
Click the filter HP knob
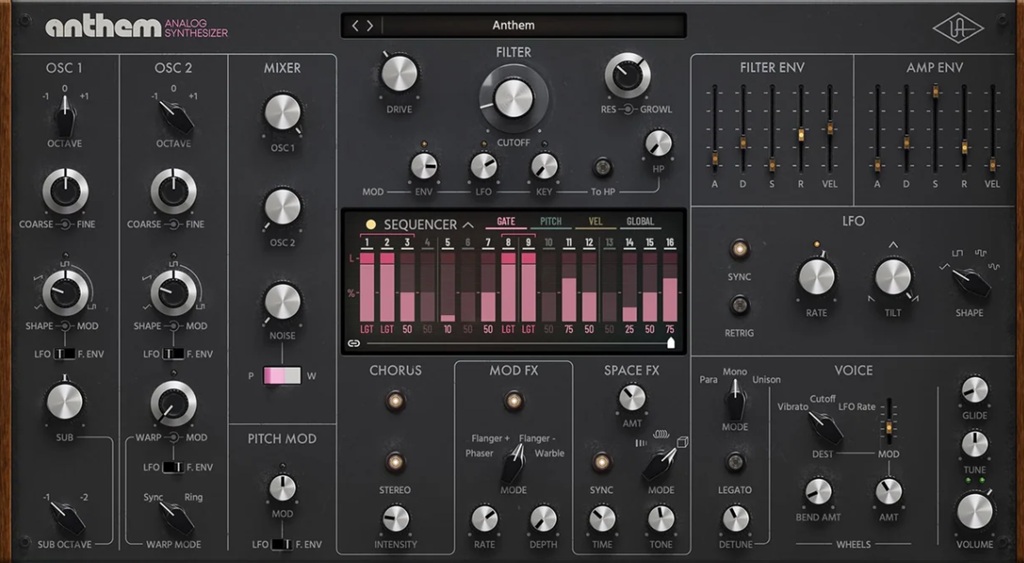(x=658, y=143)
